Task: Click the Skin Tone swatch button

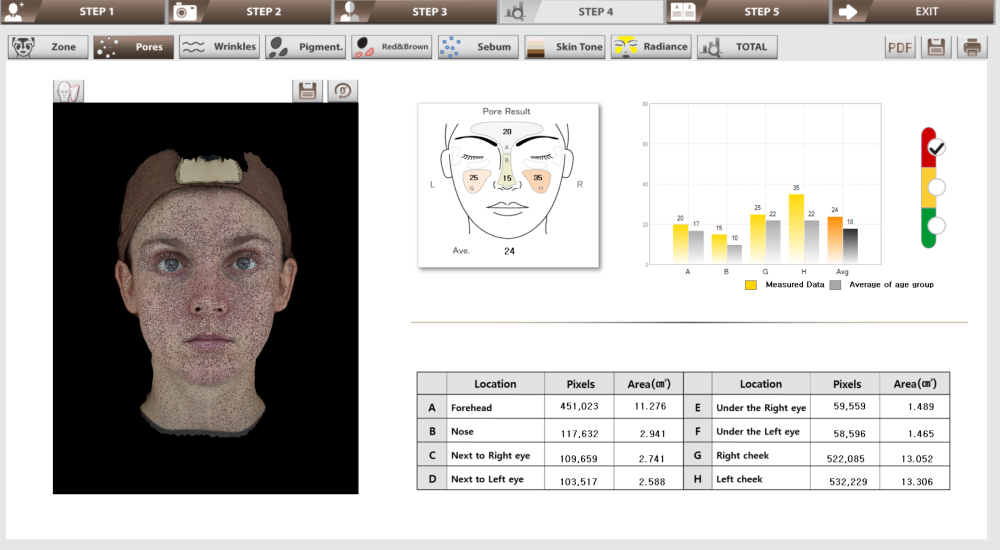Action: pyautogui.click(x=565, y=47)
